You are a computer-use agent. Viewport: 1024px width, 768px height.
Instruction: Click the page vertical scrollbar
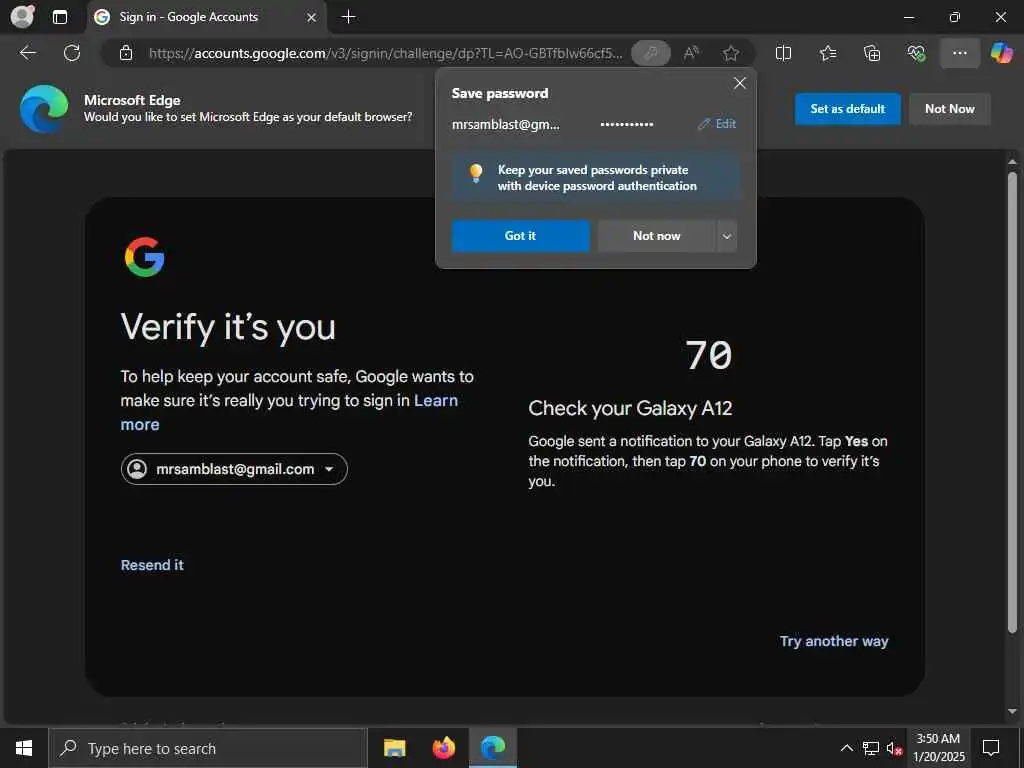tap(1012, 402)
